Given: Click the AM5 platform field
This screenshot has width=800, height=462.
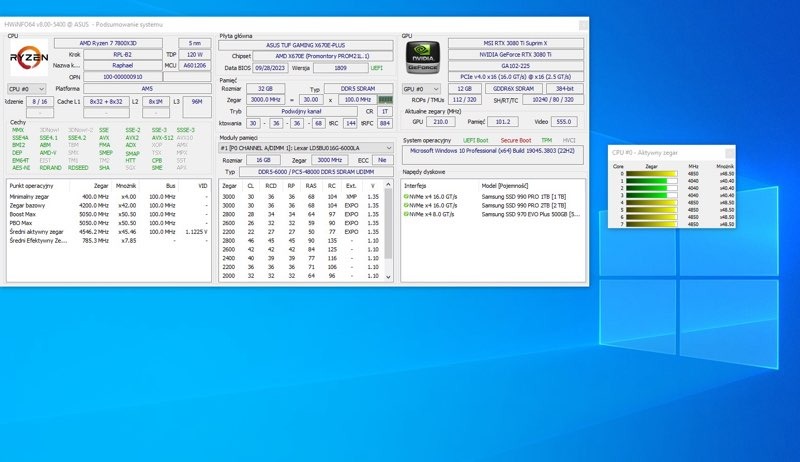Looking at the screenshot, I should coord(147,89).
